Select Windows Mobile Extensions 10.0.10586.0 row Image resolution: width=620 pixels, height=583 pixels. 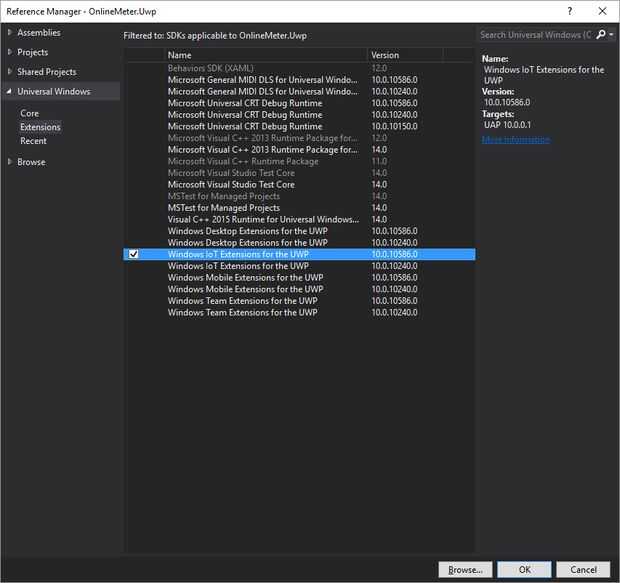(299, 277)
